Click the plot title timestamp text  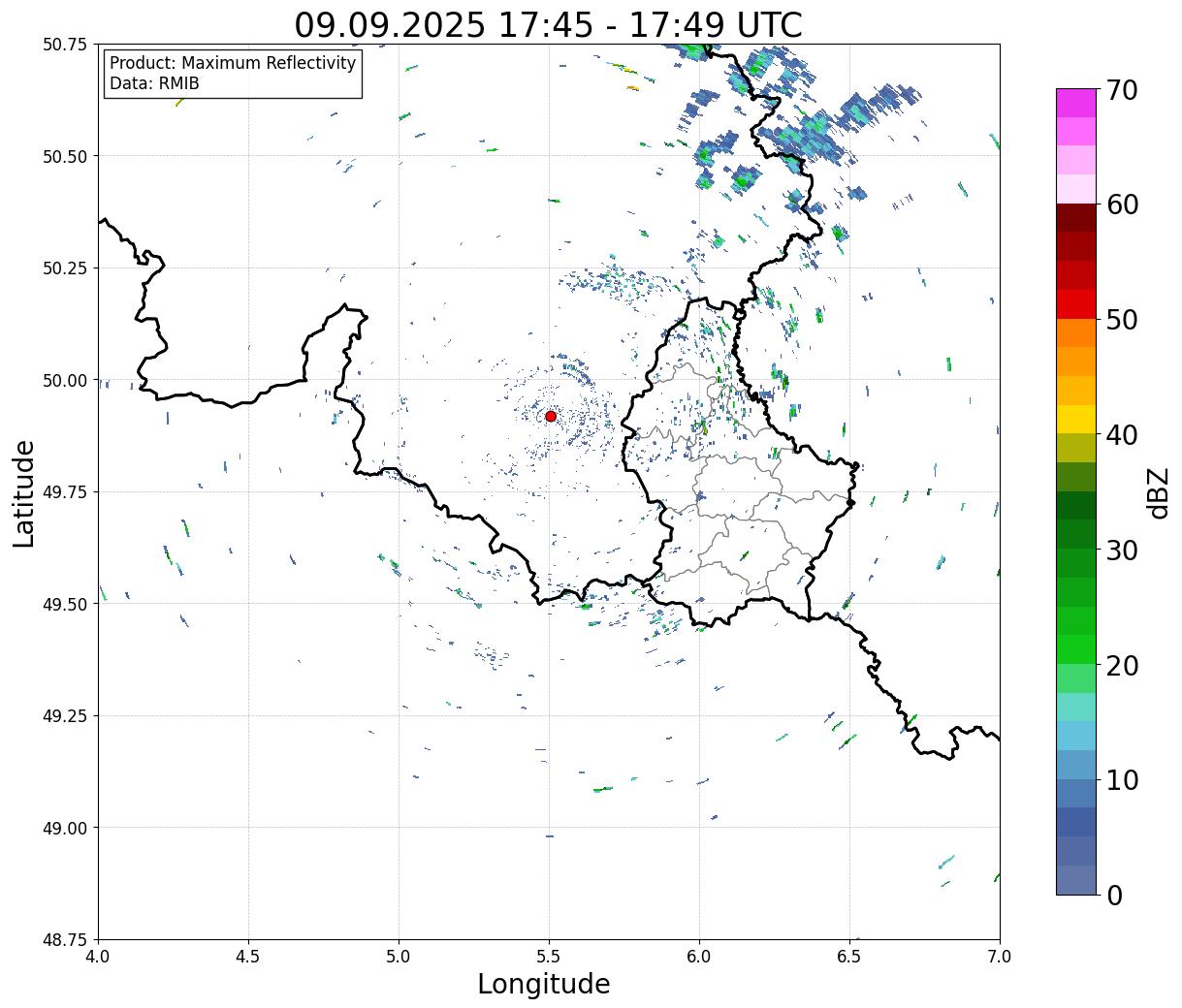coord(549,25)
